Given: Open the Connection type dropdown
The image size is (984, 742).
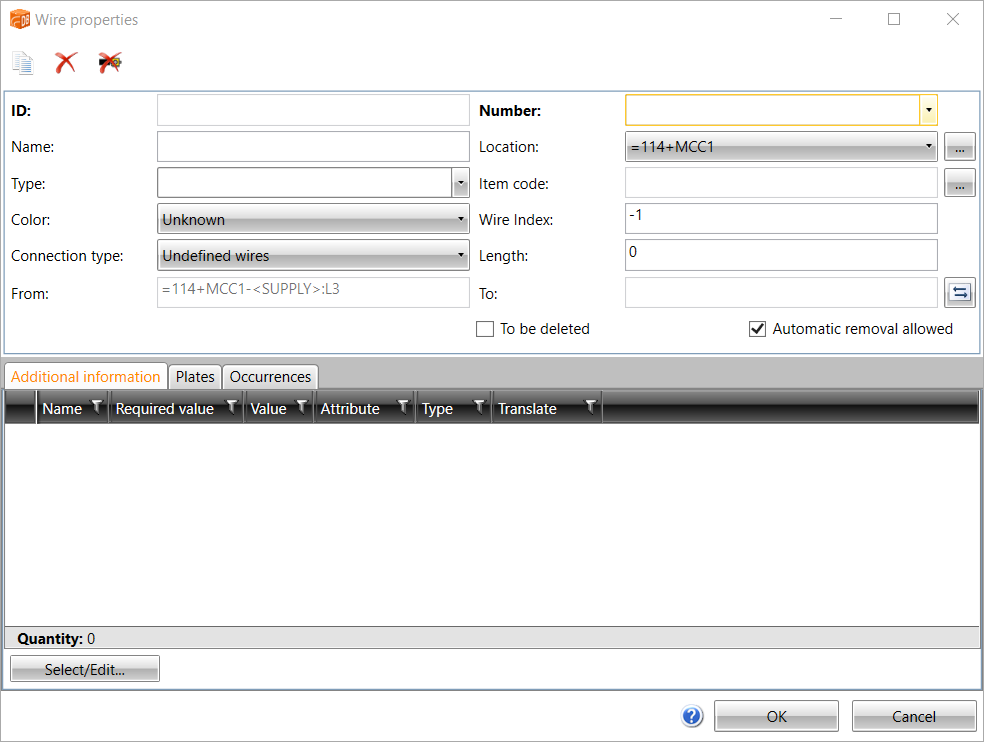Looking at the screenshot, I should tap(313, 256).
